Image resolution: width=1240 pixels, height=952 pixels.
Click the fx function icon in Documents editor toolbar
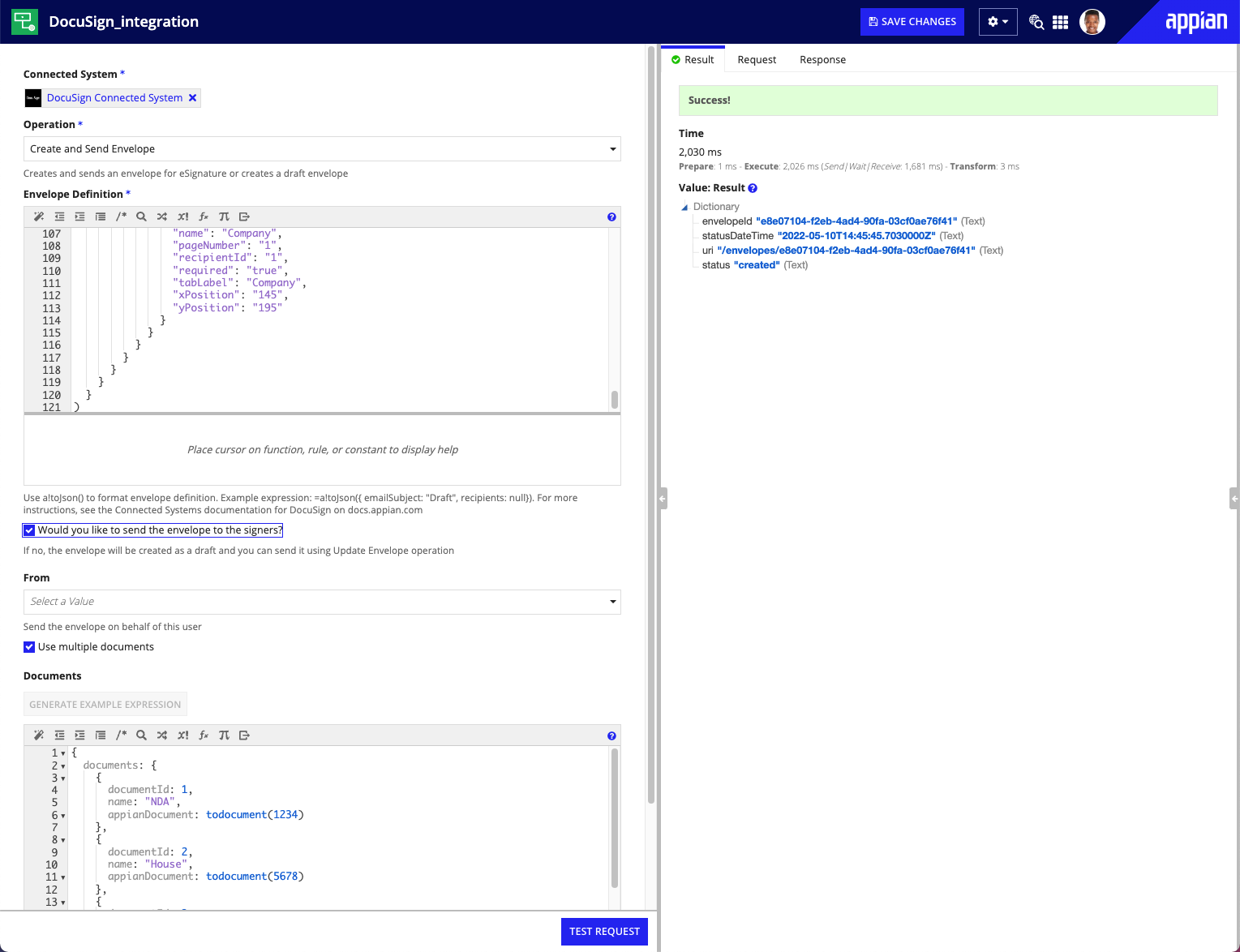(x=204, y=735)
